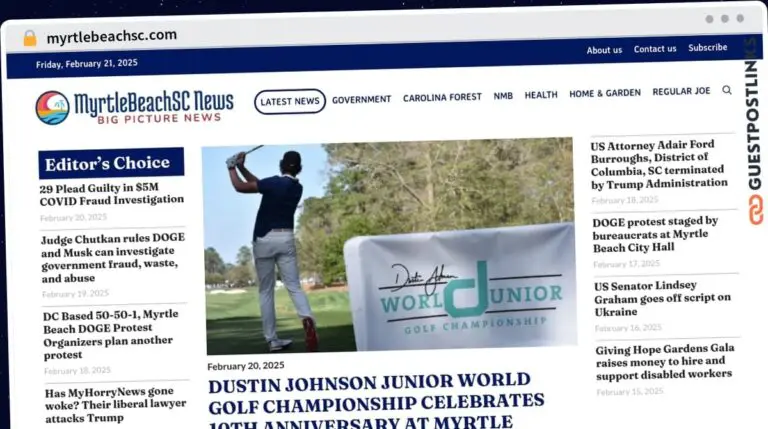The width and height of the screenshot is (768, 429).
Task: Click the myrtlebeachsc.com address field
Action: pyautogui.click(x=112, y=36)
